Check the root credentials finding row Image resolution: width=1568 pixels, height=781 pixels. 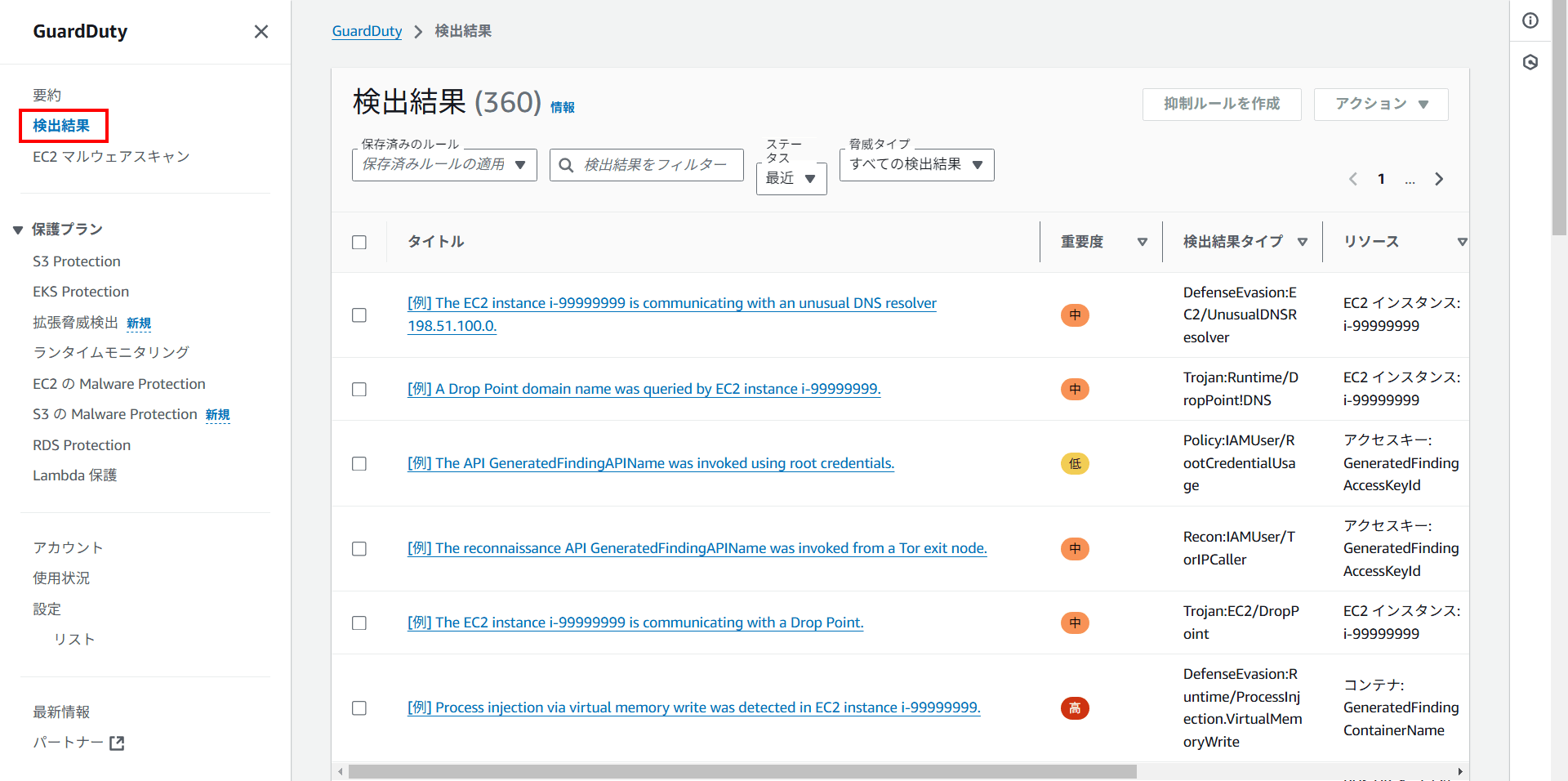359,464
